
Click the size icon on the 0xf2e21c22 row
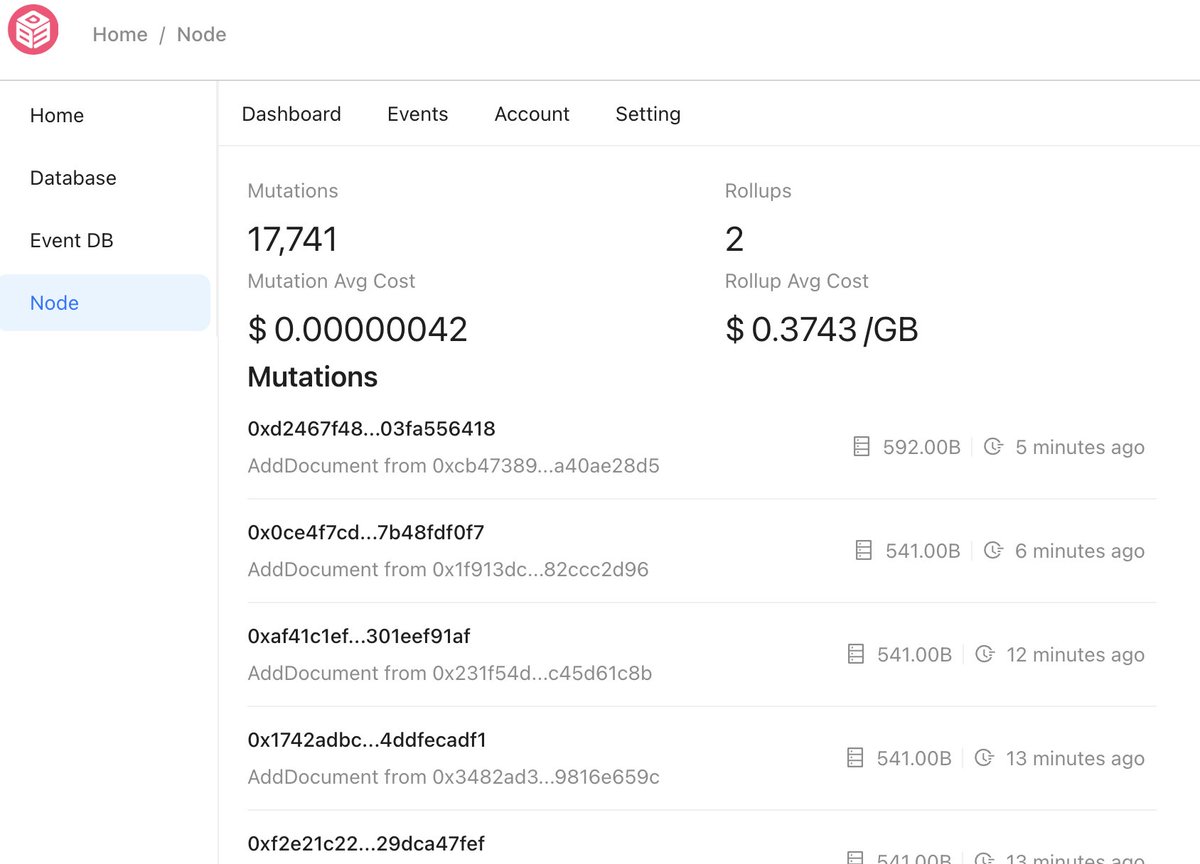[x=855, y=858]
